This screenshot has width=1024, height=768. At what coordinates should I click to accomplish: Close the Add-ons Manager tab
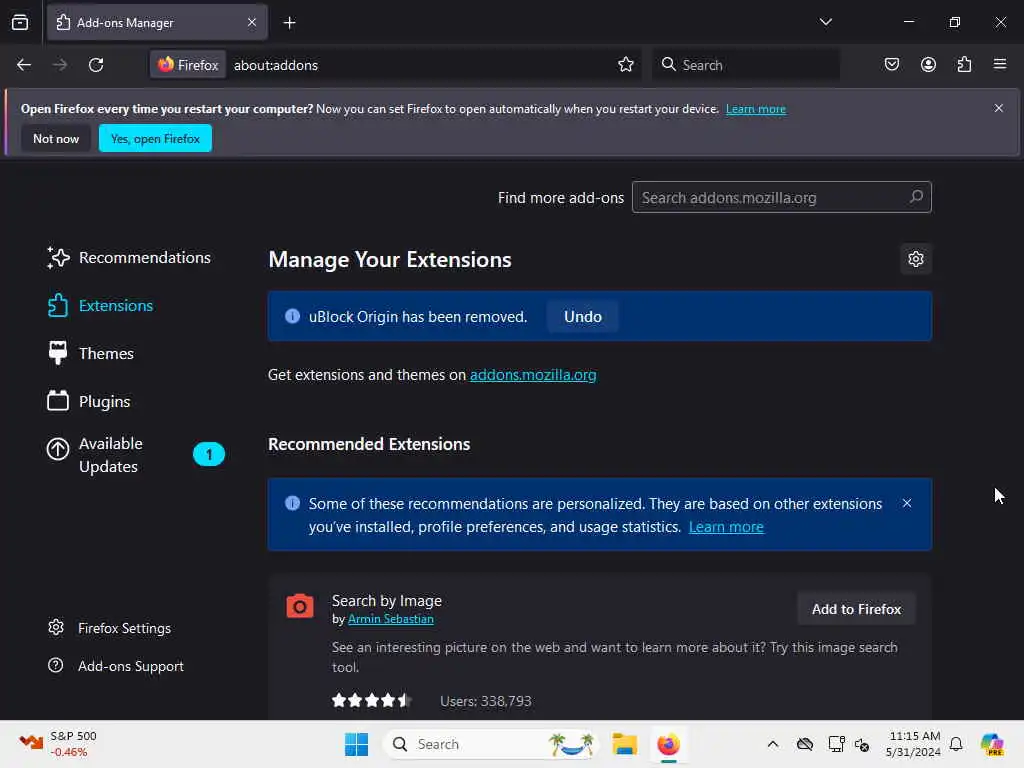252,22
